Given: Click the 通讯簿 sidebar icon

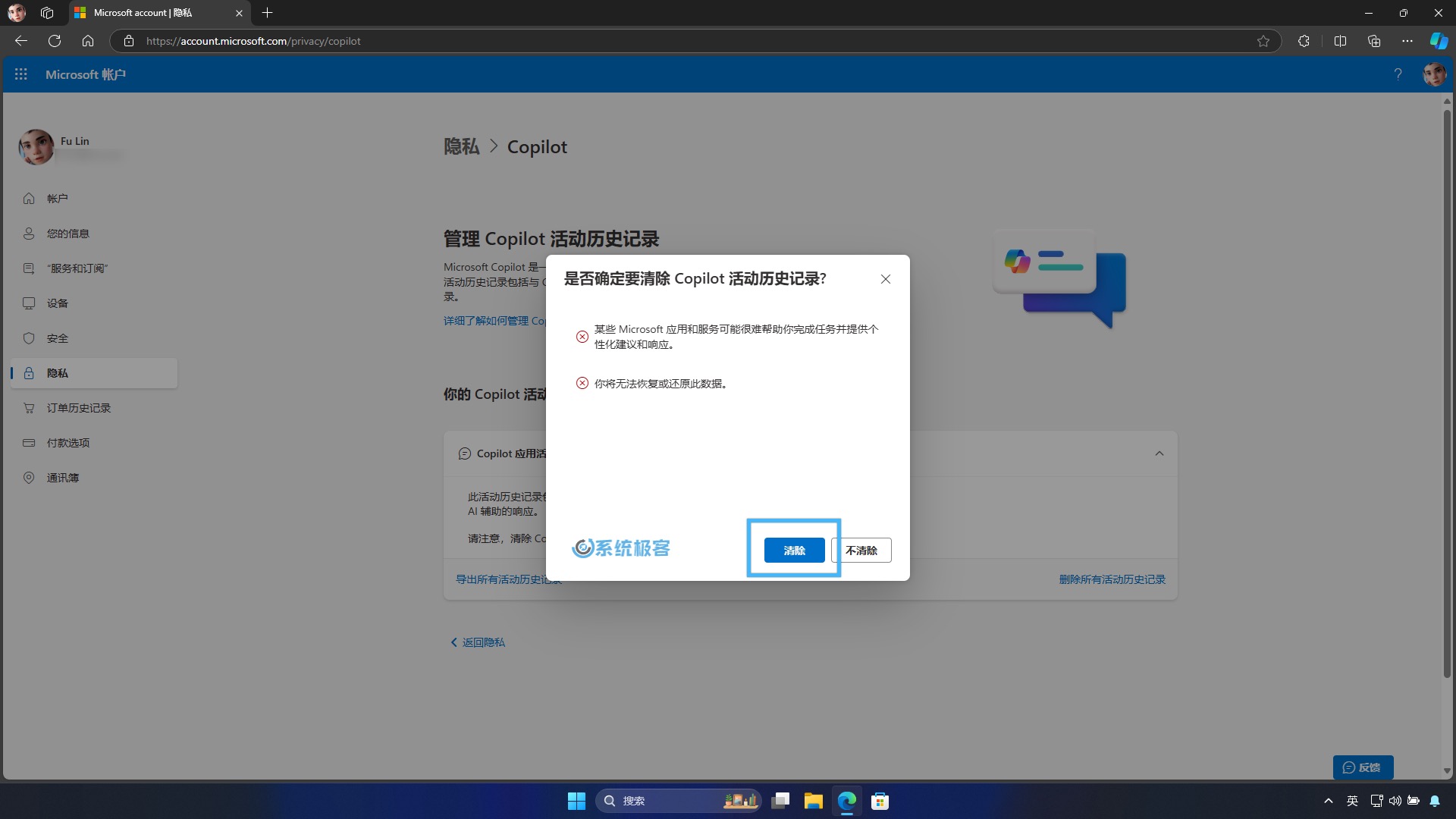Looking at the screenshot, I should click(29, 478).
